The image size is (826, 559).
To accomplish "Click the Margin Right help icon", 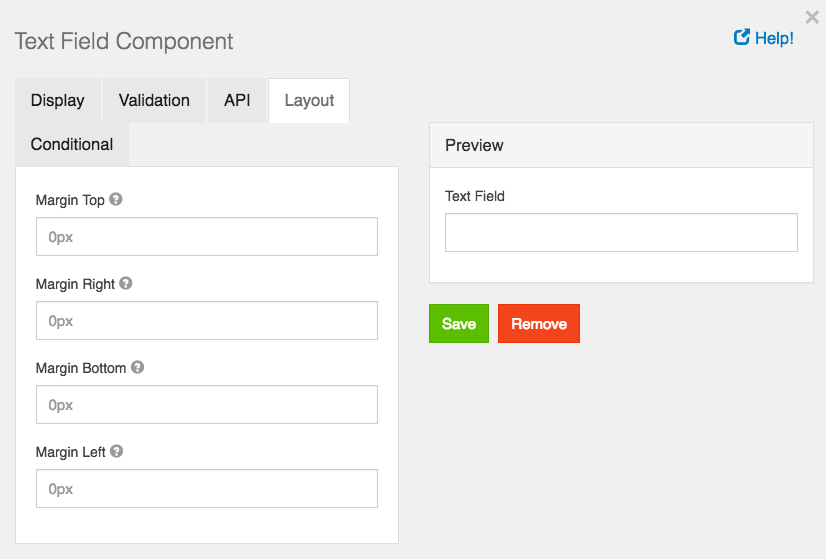I will click(126, 283).
